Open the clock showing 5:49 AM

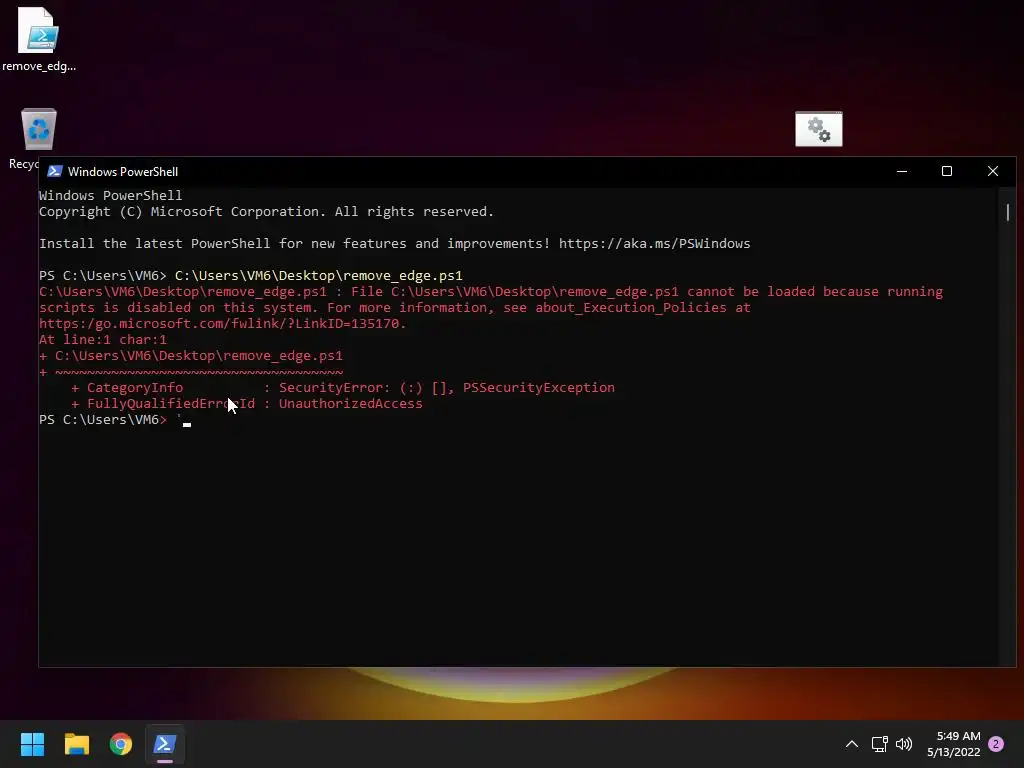[953, 744]
